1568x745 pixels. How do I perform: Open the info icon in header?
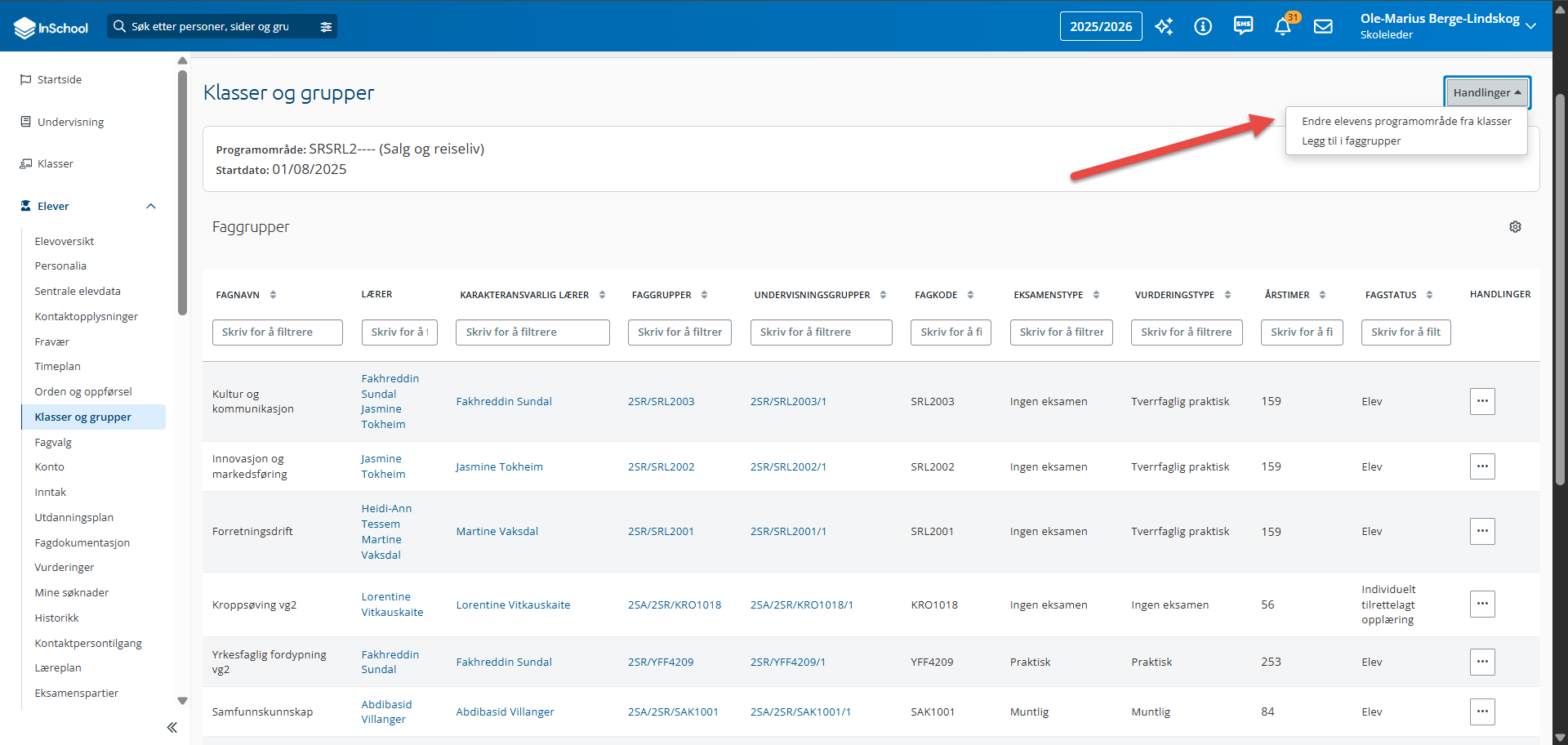[x=1203, y=26]
